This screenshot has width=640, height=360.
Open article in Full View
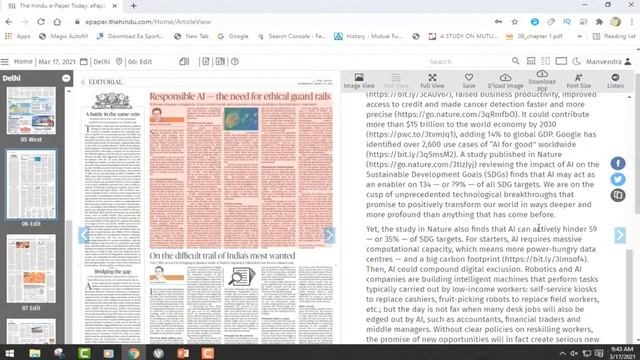[x=432, y=81]
